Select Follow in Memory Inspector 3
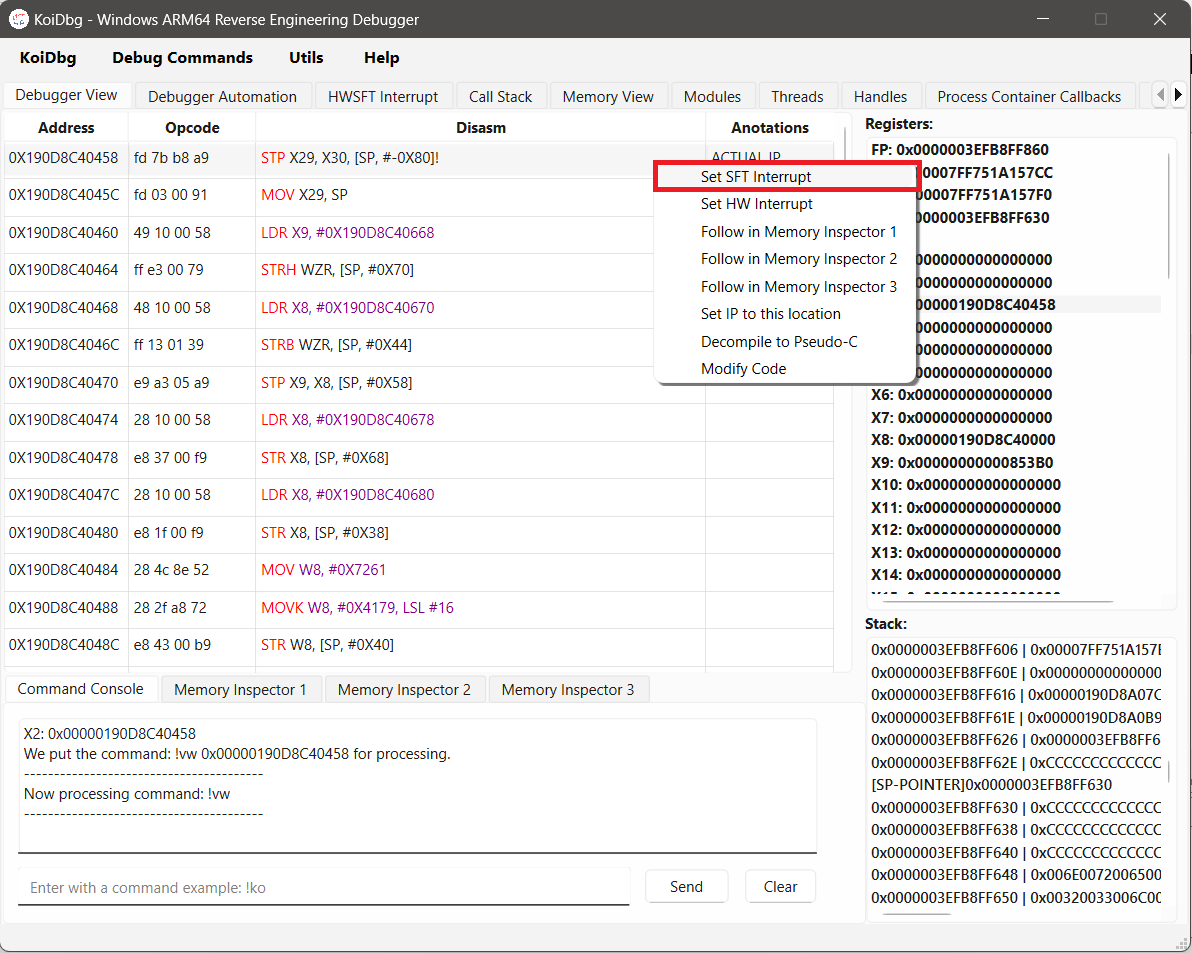The width and height of the screenshot is (1192, 953). [x=785, y=287]
